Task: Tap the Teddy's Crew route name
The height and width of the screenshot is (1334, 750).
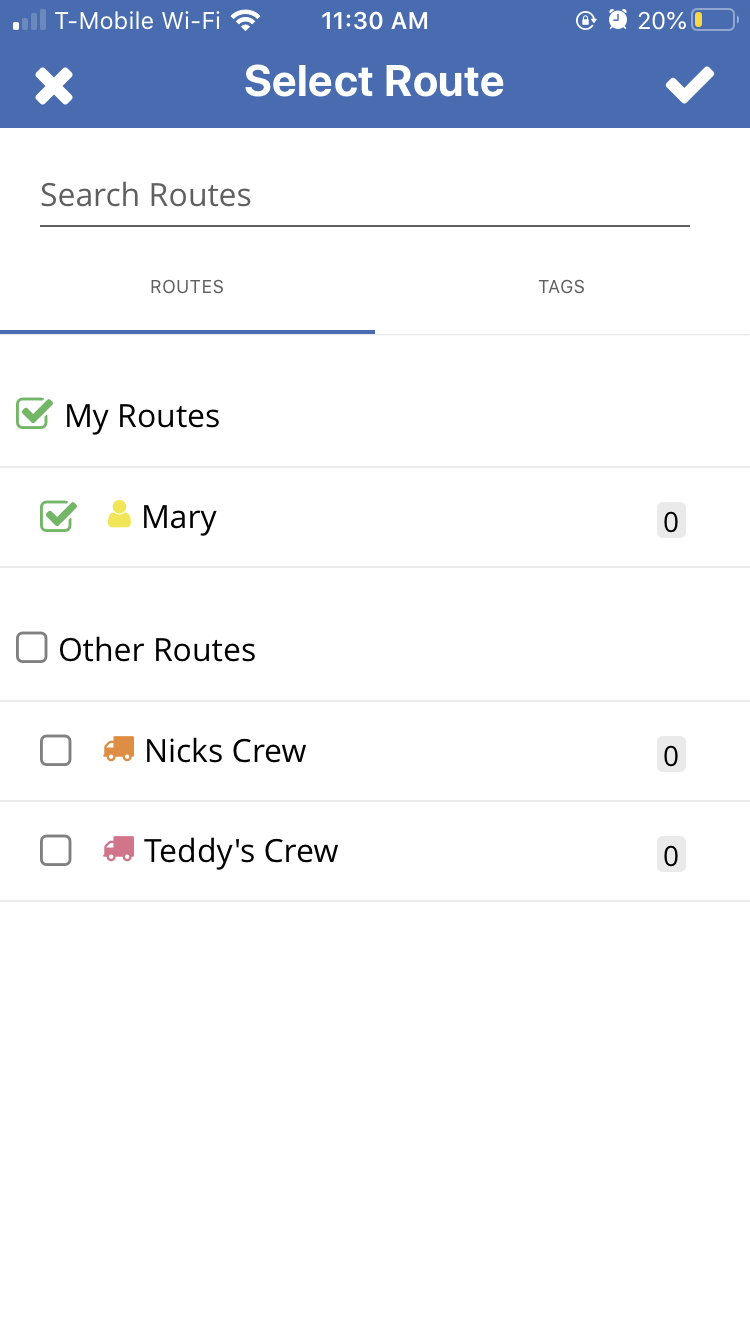Action: point(241,851)
